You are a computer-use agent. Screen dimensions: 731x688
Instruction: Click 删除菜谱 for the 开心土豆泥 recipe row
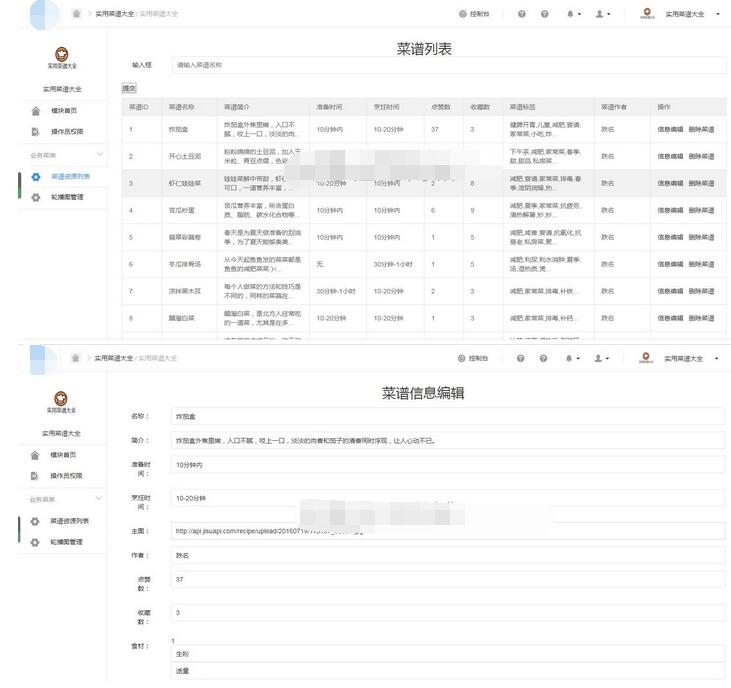point(701,156)
